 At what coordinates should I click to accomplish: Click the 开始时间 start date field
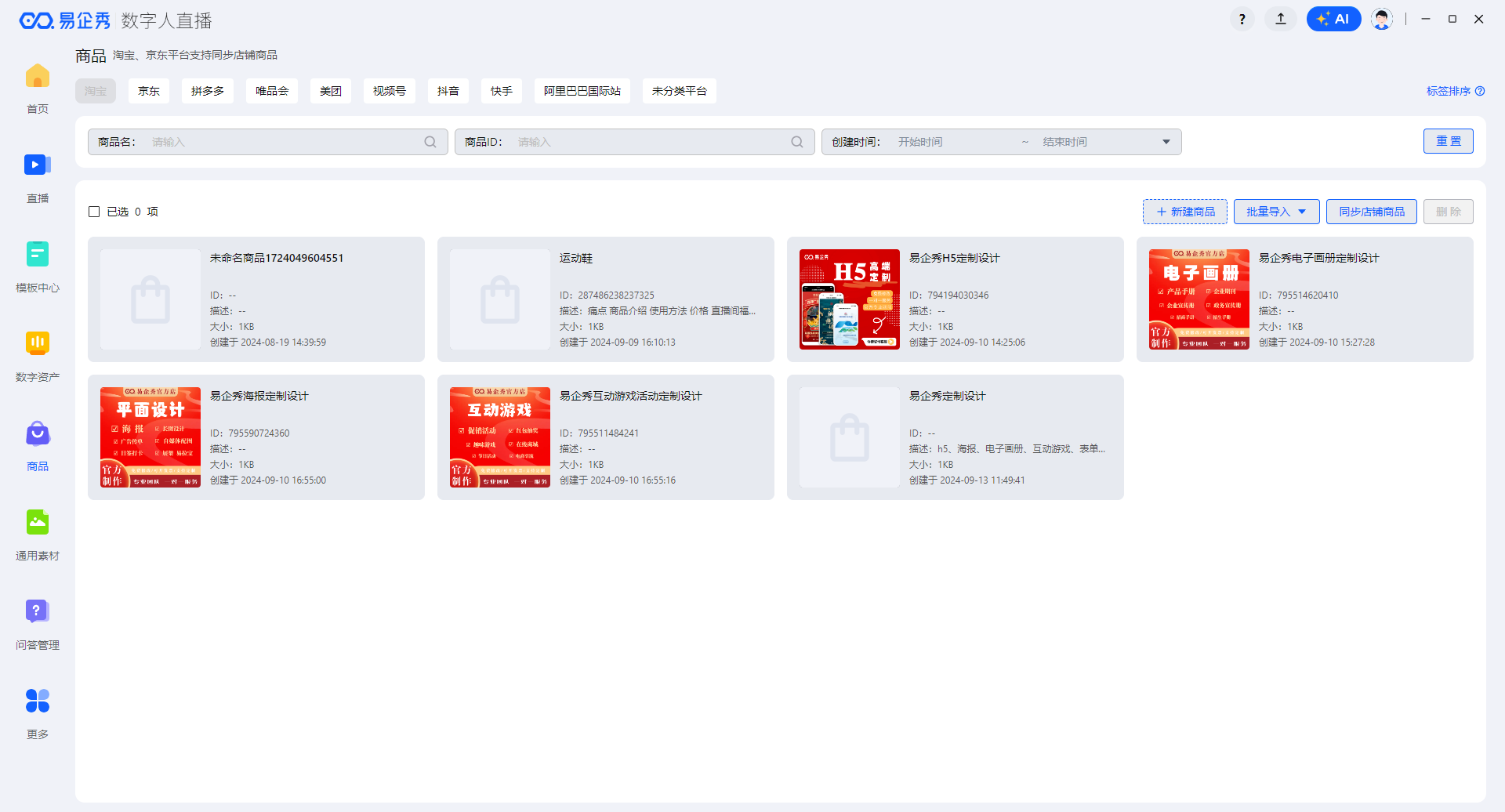point(955,142)
